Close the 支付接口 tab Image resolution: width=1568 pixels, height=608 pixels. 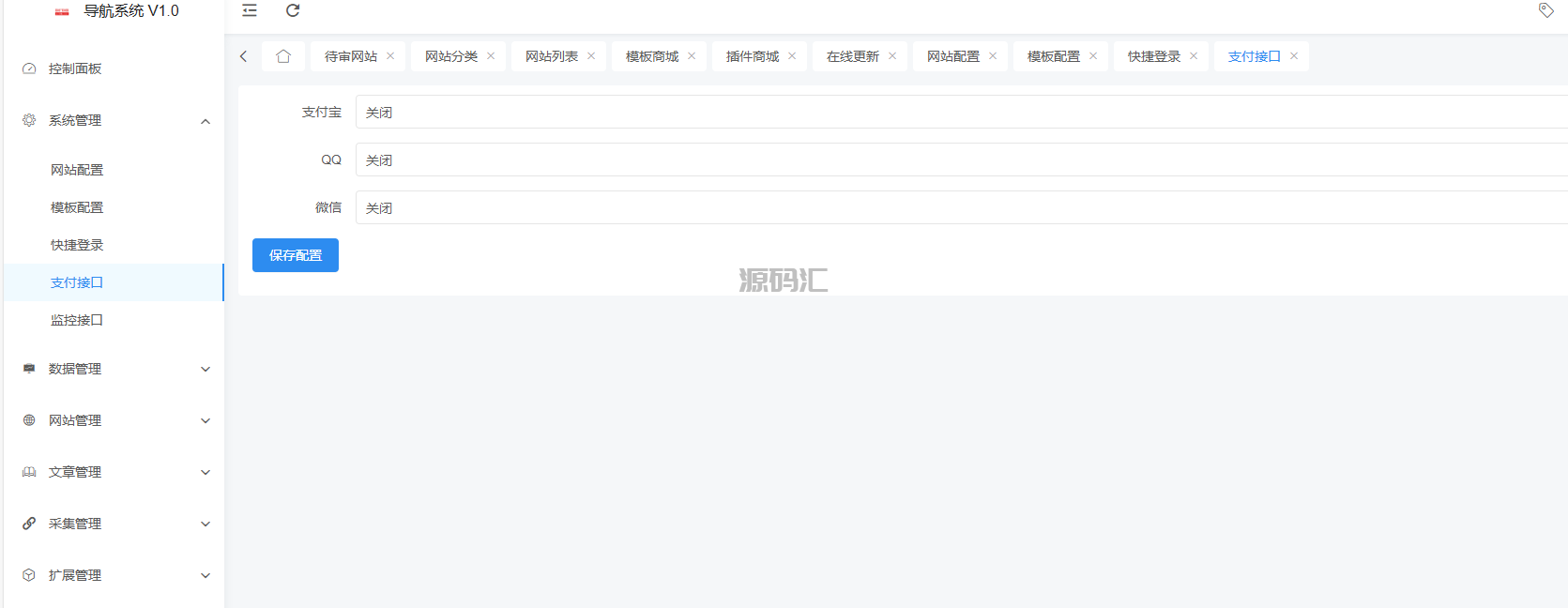click(1294, 56)
